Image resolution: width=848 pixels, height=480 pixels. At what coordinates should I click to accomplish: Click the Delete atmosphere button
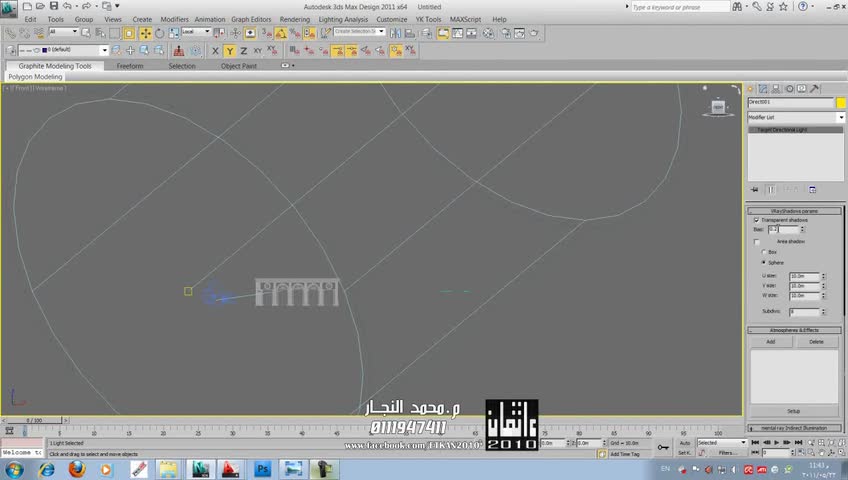click(x=816, y=342)
